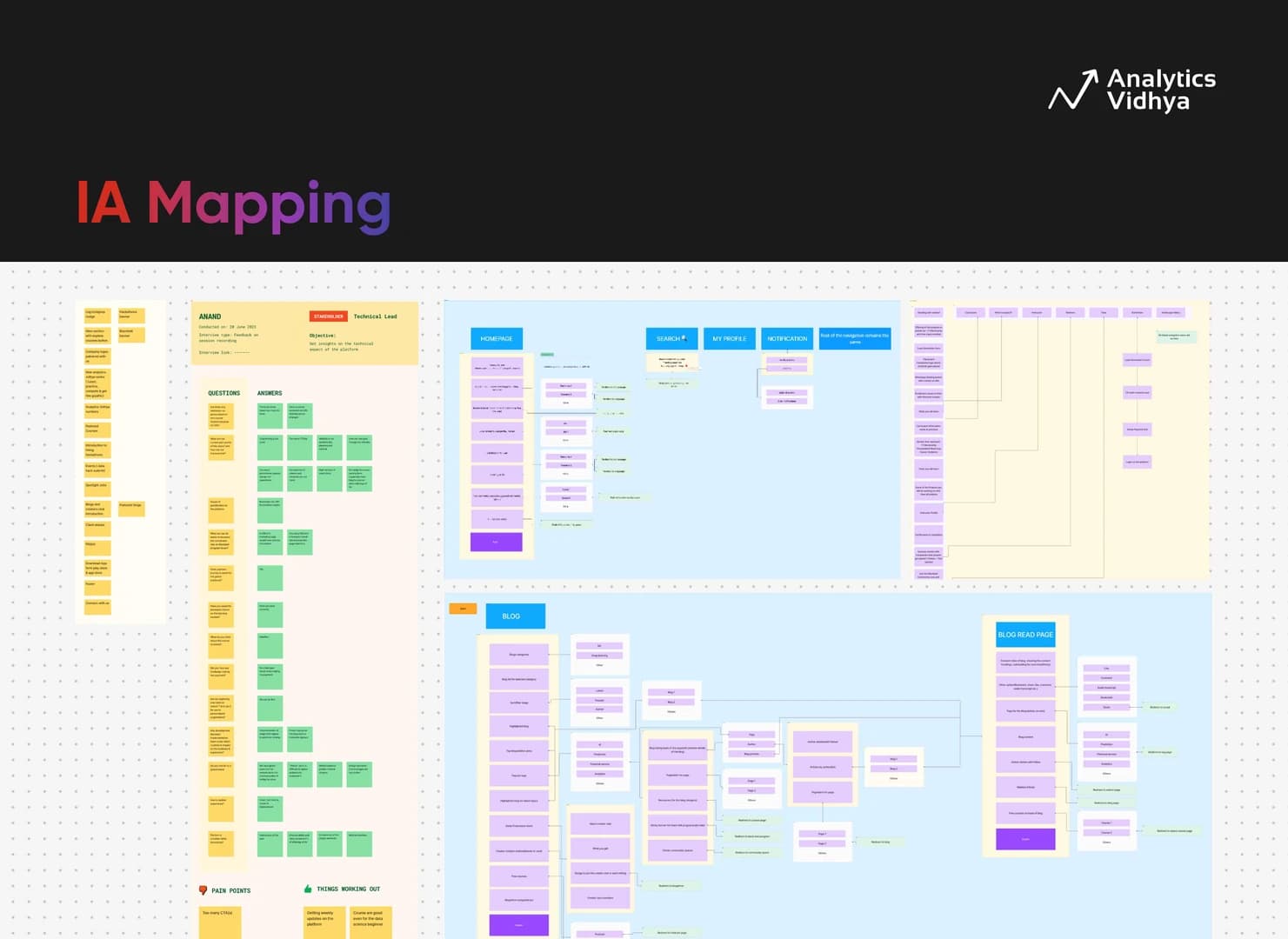The width and height of the screenshot is (1288, 939).
Task: Select the 'Too many CTA(s)' pain point sticky note
Action: (x=219, y=921)
